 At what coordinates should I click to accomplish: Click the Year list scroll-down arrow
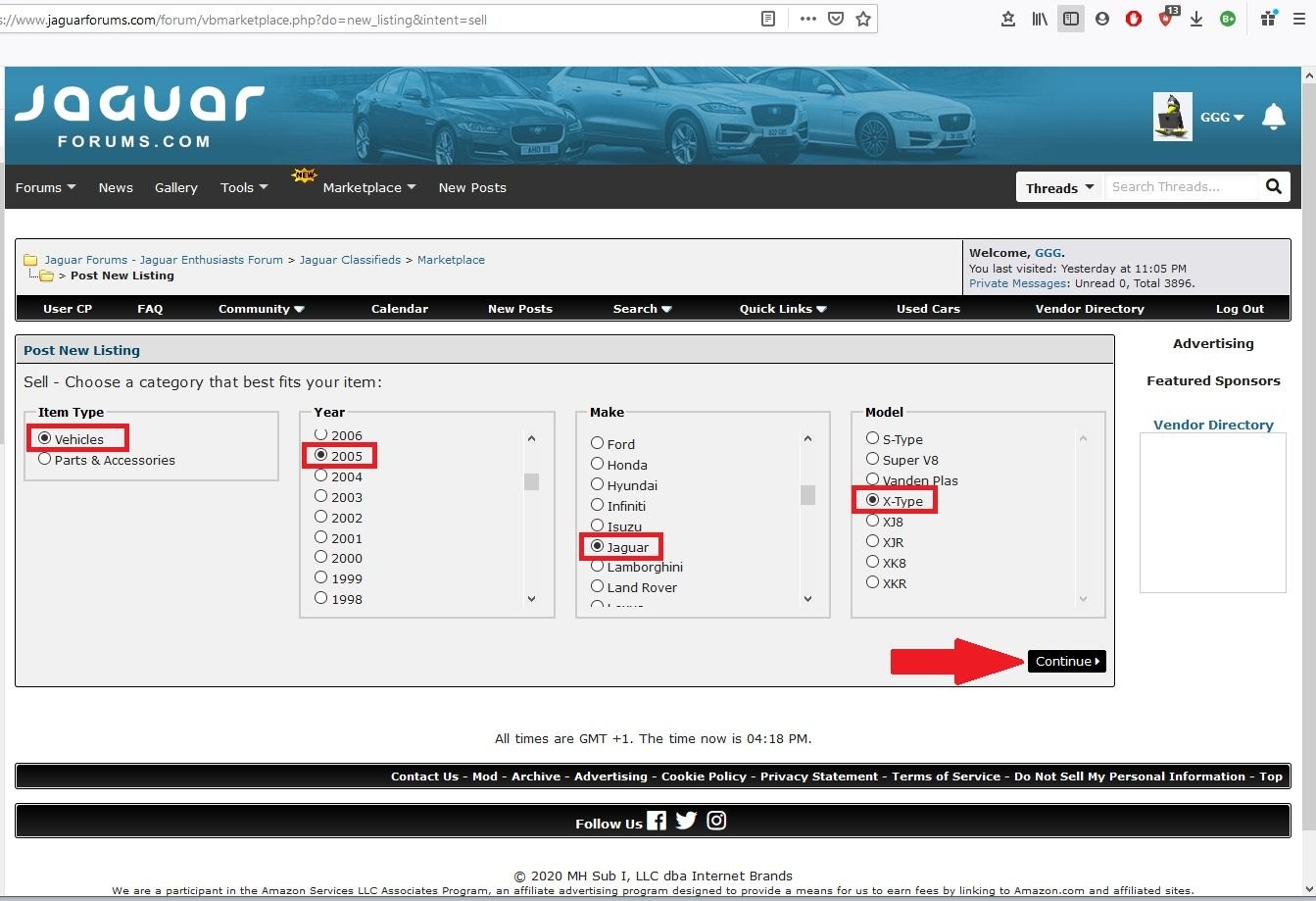click(531, 598)
